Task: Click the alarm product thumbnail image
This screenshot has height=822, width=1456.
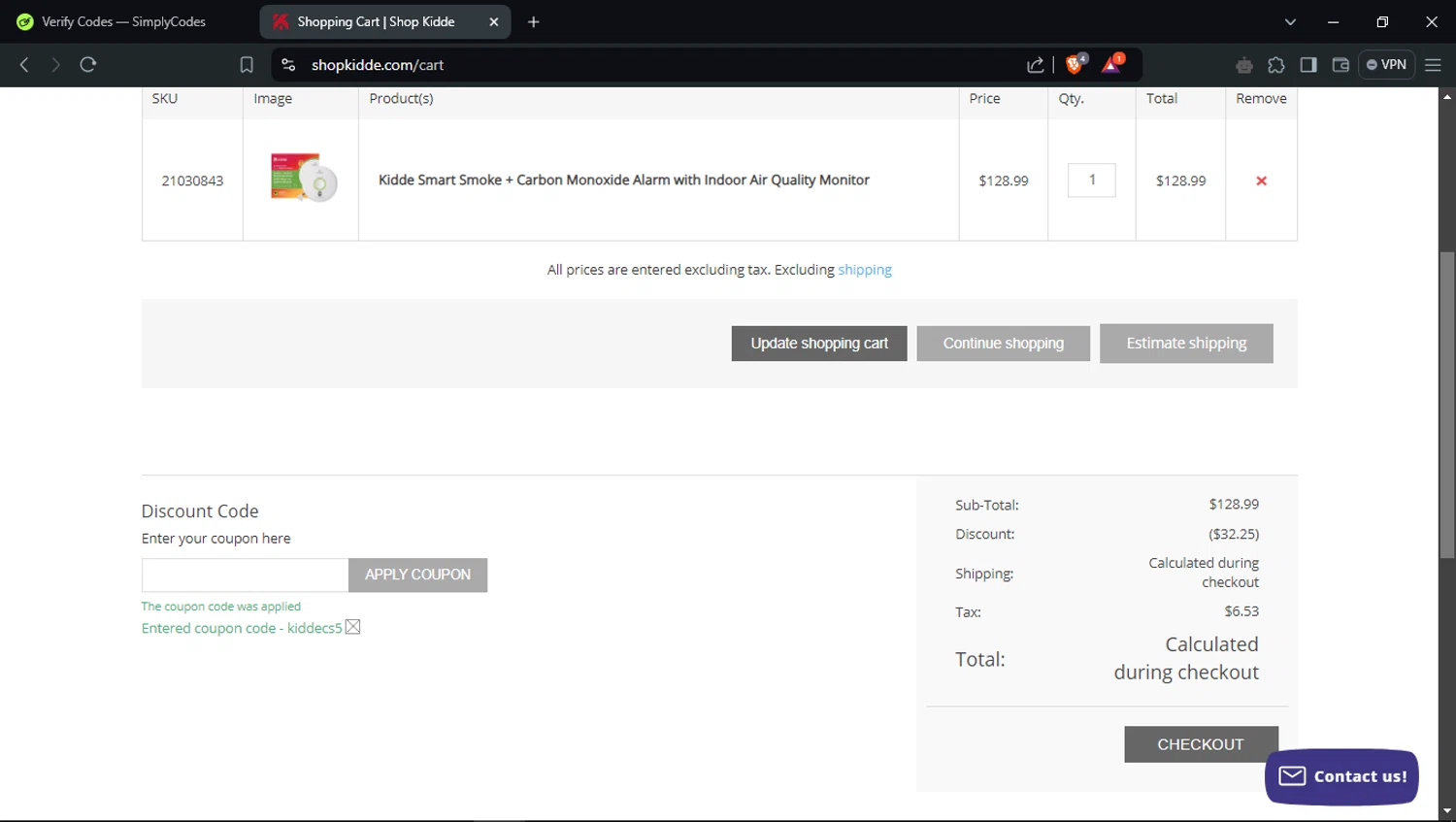Action: (x=303, y=177)
